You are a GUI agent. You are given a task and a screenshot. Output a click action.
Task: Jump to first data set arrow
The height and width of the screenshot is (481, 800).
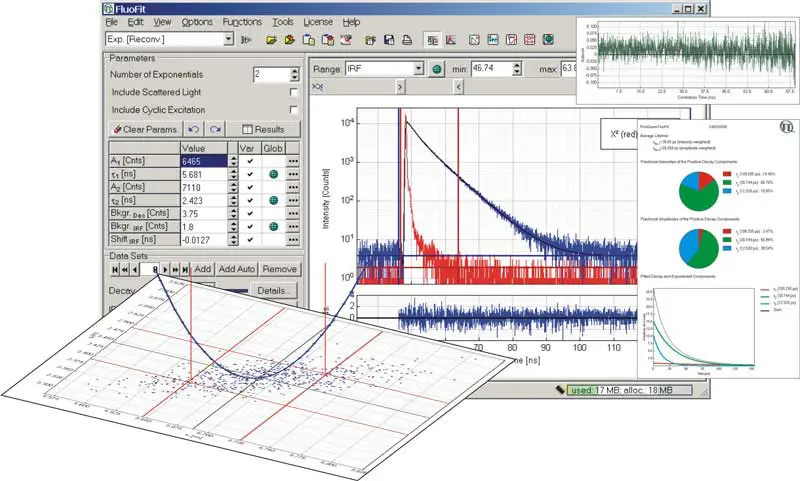(115, 269)
